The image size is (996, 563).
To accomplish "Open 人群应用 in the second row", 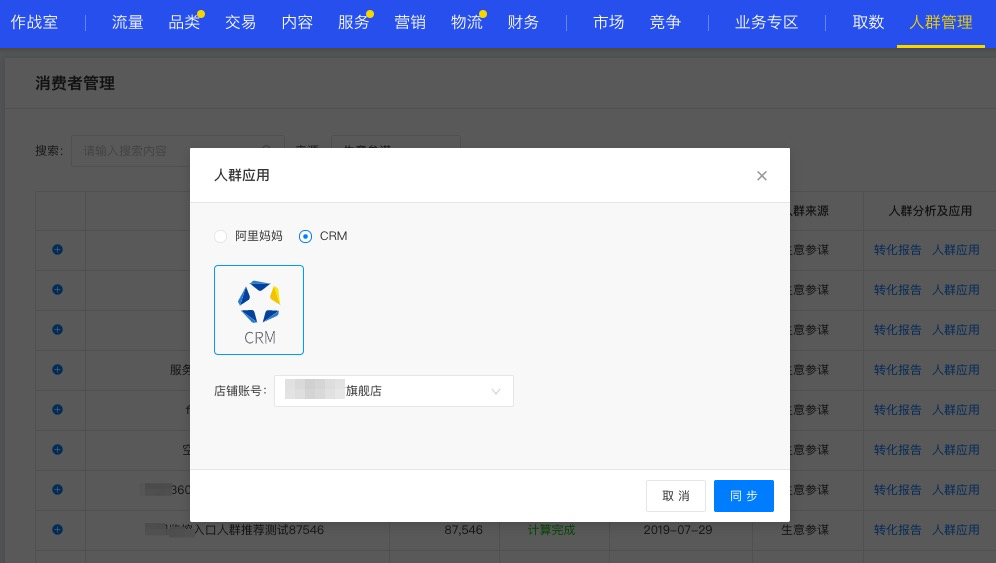I will point(956,290).
